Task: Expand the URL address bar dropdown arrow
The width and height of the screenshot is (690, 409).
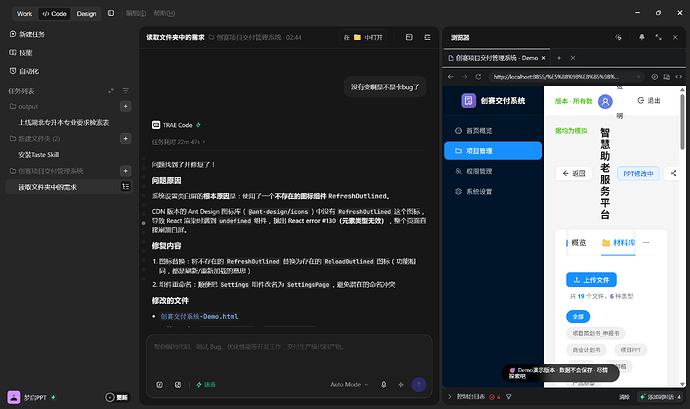Action: coord(638,77)
